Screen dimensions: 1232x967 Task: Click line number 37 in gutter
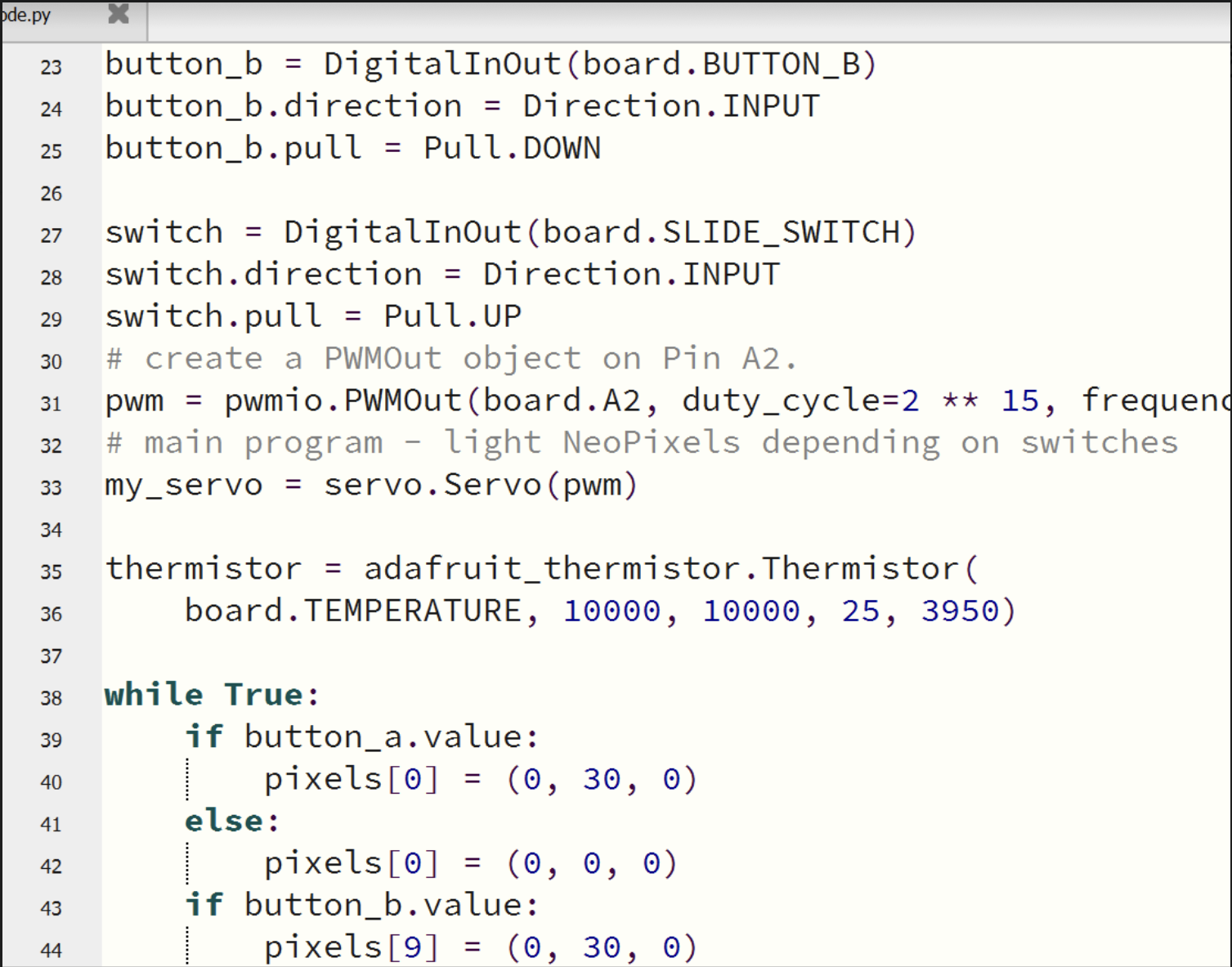point(51,656)
